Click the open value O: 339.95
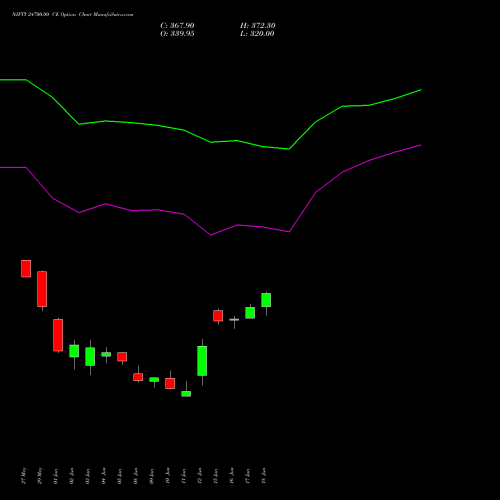The image size is (500, 500). coord(177,34)
